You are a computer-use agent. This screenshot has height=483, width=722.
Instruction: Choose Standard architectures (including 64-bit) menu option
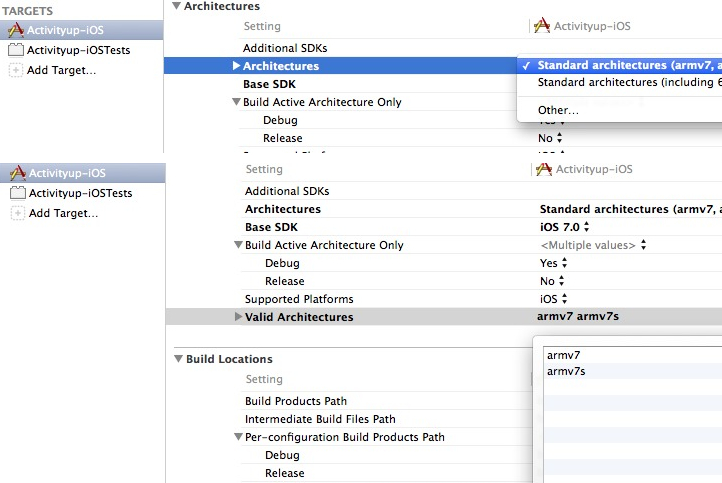pos(621,82)
